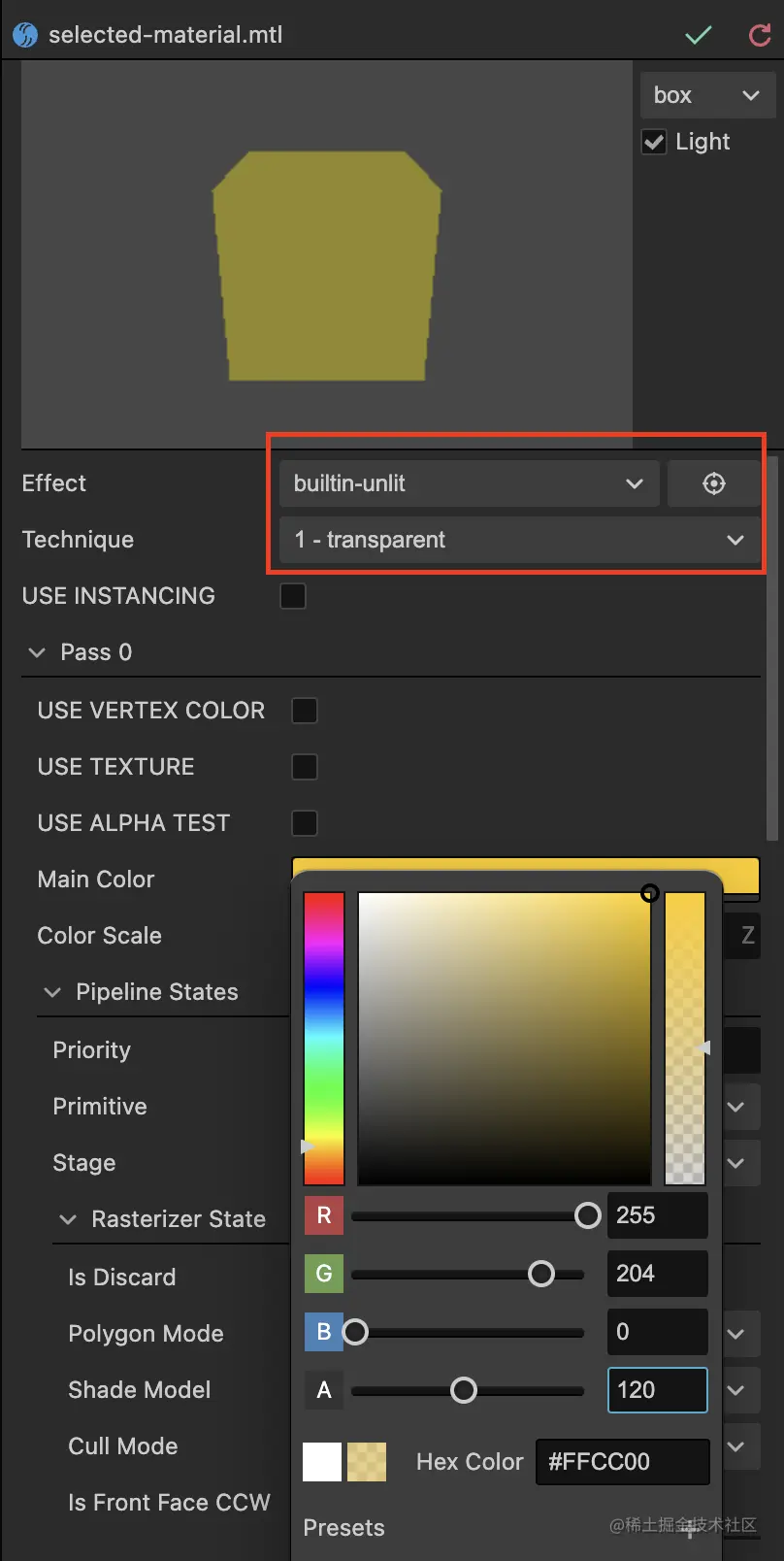Image resolution: width=784 pixels, height=1561 pixels.
Task: Click the saturation-brightness color square
Action: 504,1039
